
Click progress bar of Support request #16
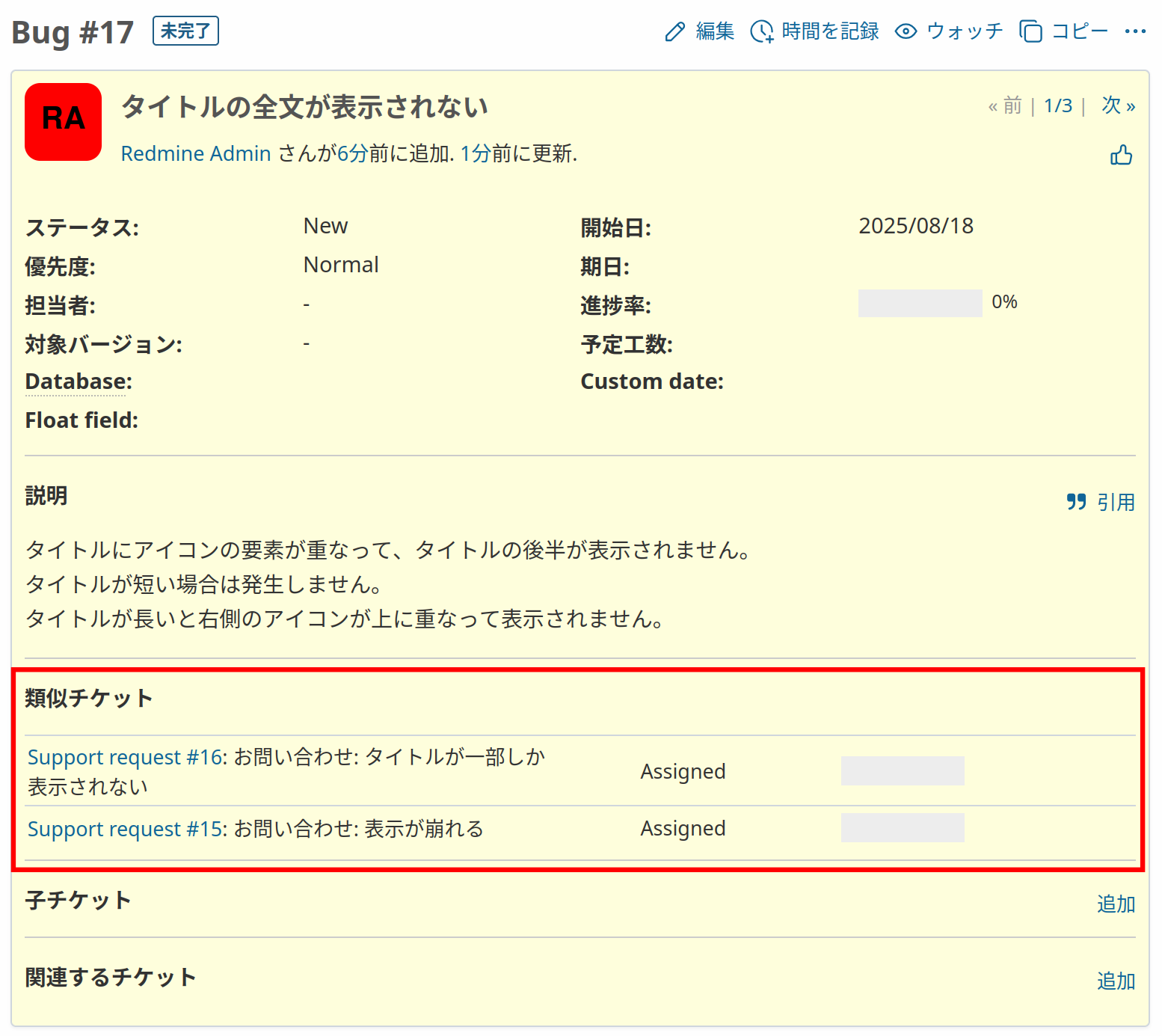[x=903, y=770]
